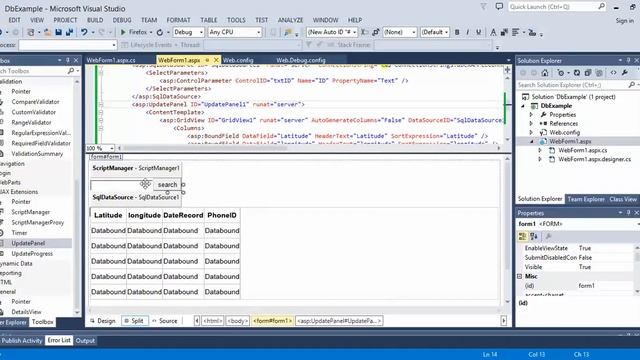Switch to Team Explorer tab
The width and height of the screenshot is (640, 360).
click(586, 199)
